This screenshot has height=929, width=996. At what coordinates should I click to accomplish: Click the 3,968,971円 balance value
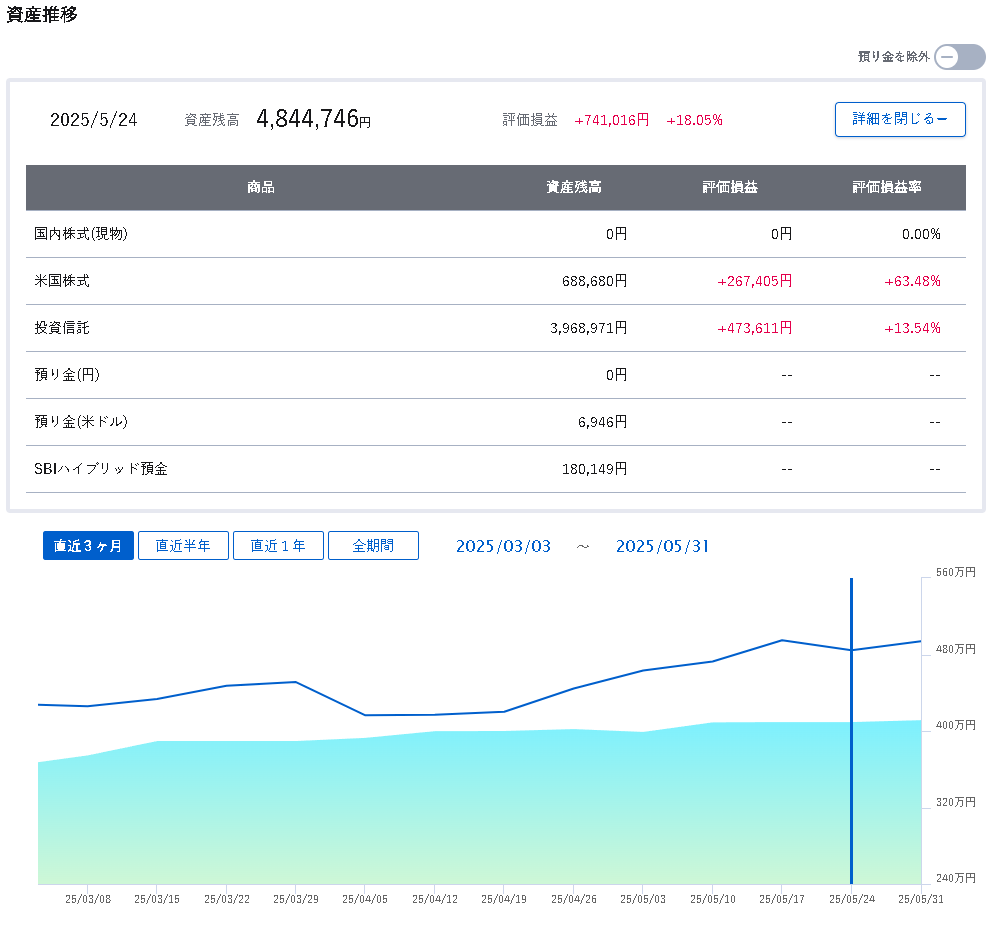(589, 328)
